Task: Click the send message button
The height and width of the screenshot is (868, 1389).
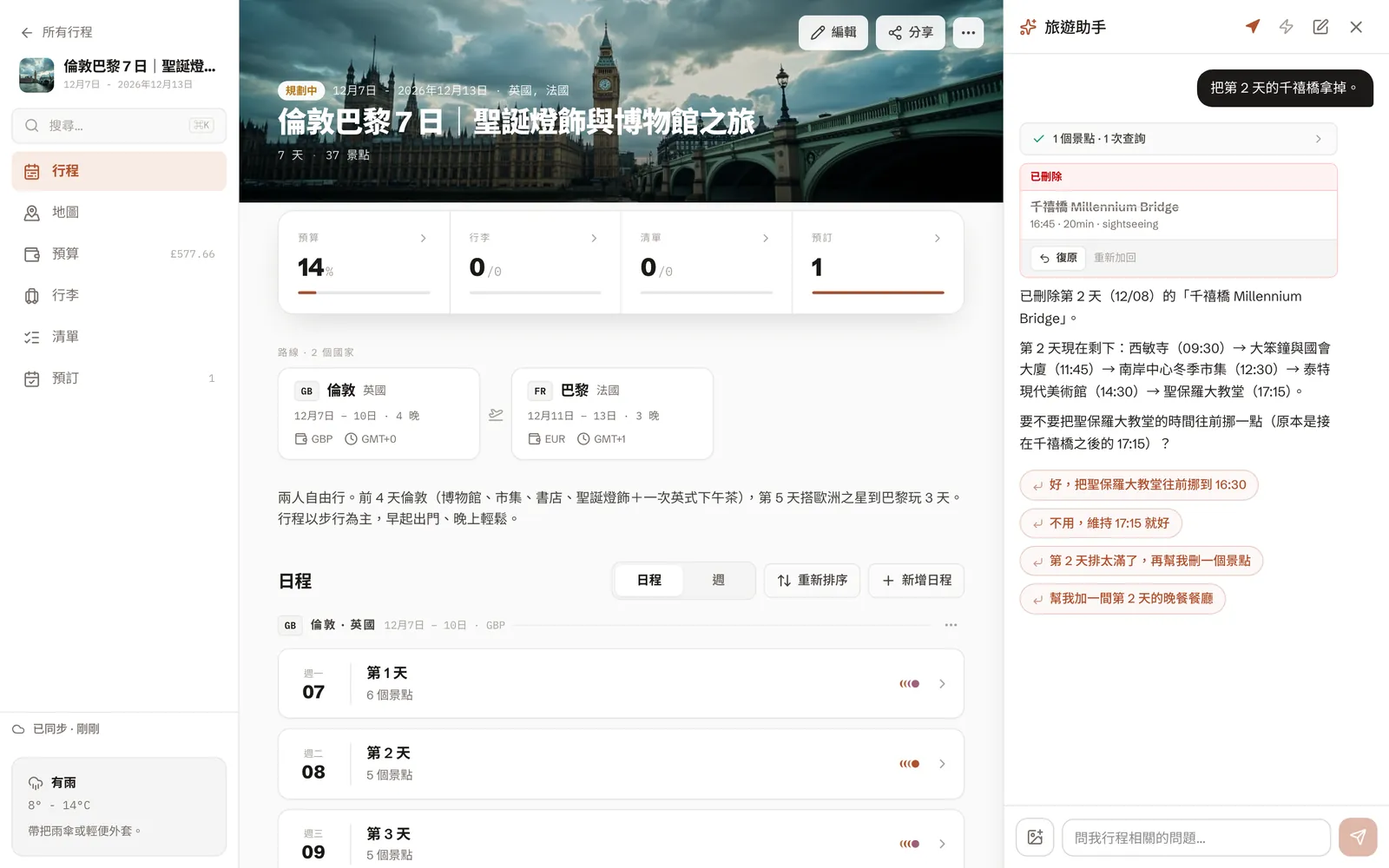Action: [x=1358, y=838]
